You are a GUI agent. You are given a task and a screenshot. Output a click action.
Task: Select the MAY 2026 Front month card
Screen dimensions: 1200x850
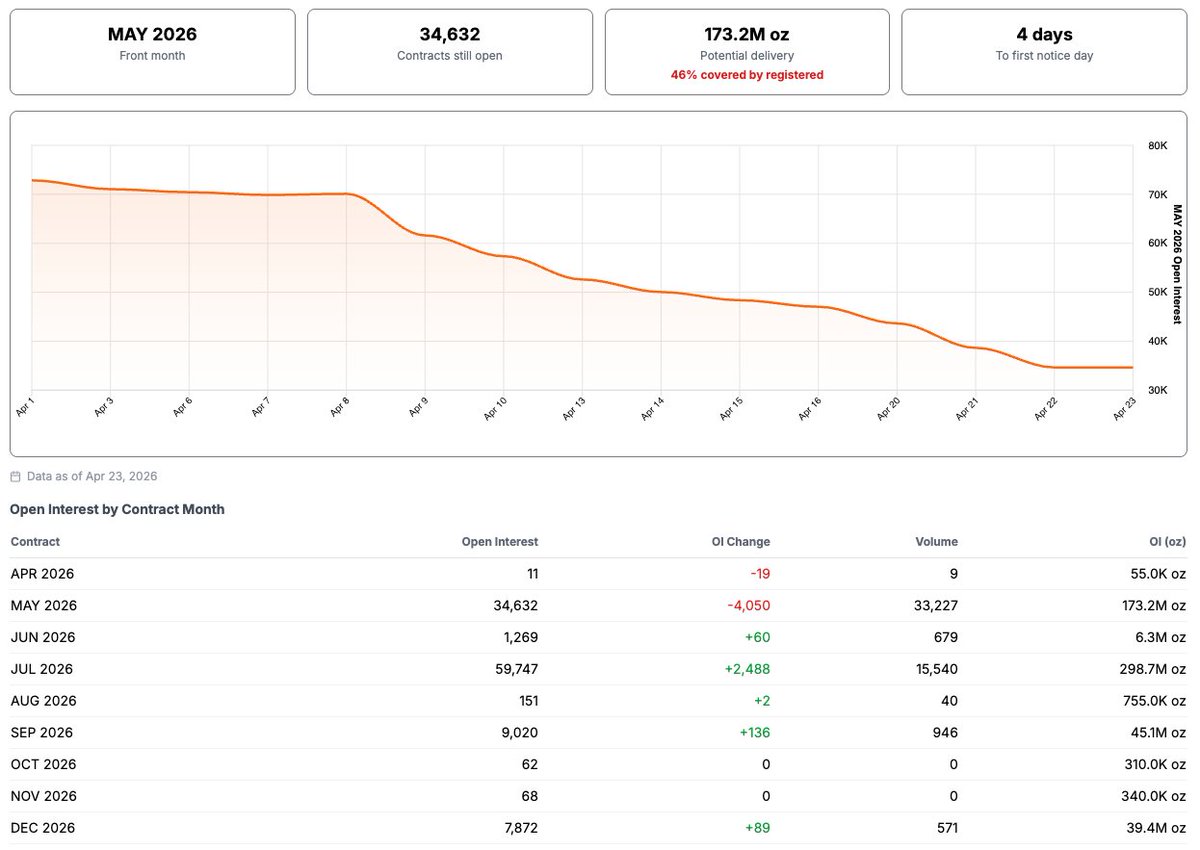153,52
